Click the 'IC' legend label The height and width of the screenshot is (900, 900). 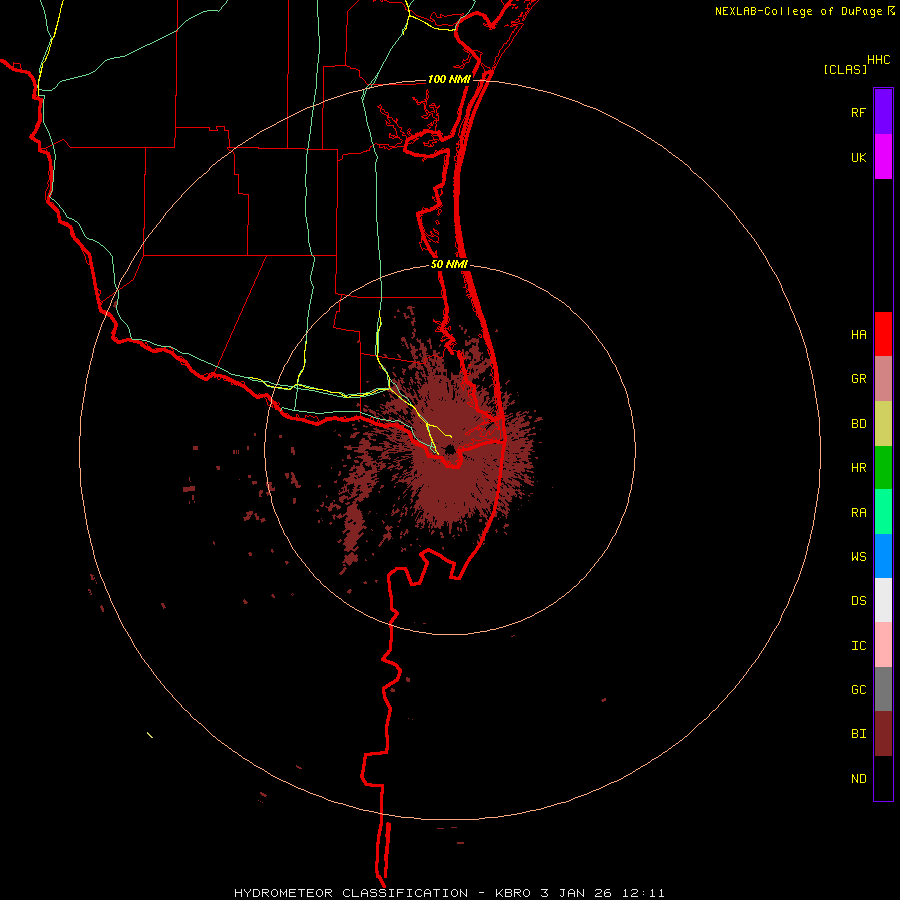coord(858,646)
